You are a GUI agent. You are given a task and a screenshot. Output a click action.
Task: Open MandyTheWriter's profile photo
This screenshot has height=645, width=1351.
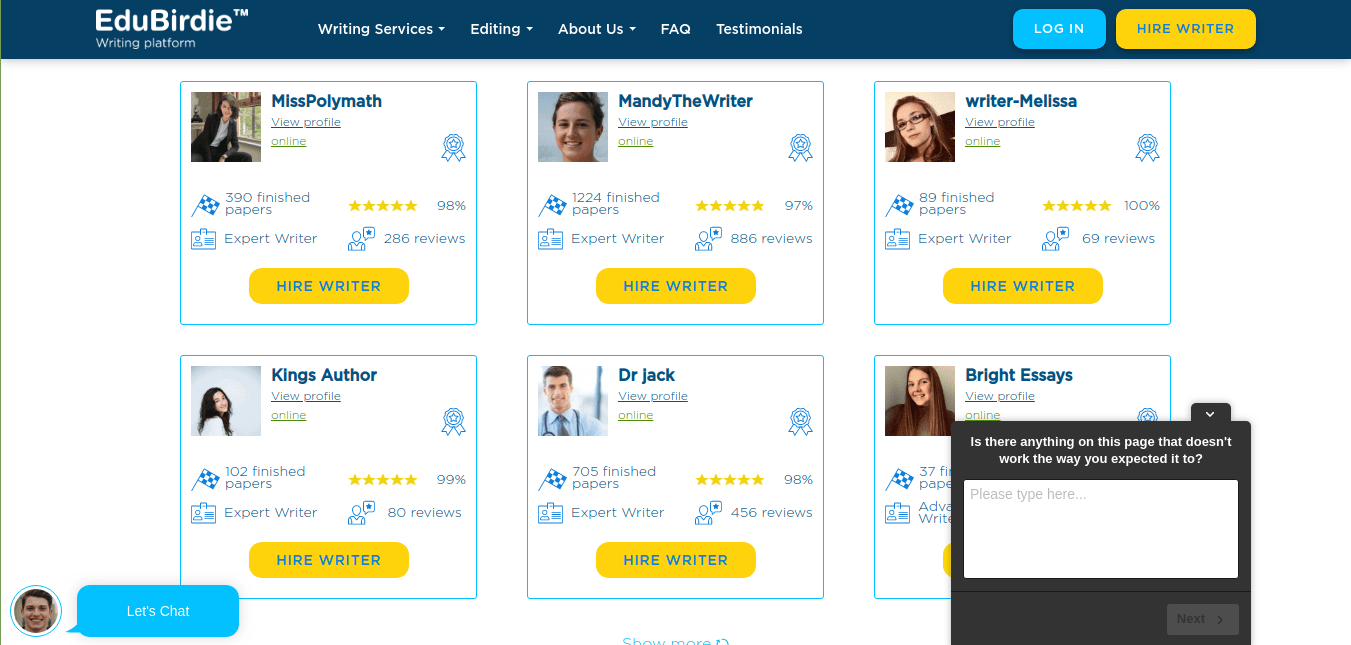point(573,127)
